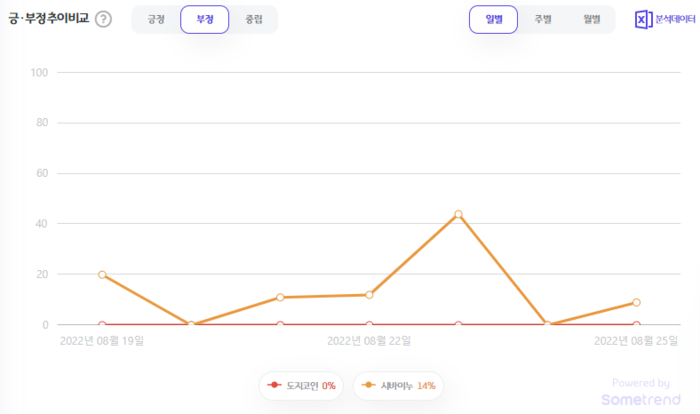Select the 부정 sentiment tab
This screenshot has height=414, width=700.
[x=205, y=20]
